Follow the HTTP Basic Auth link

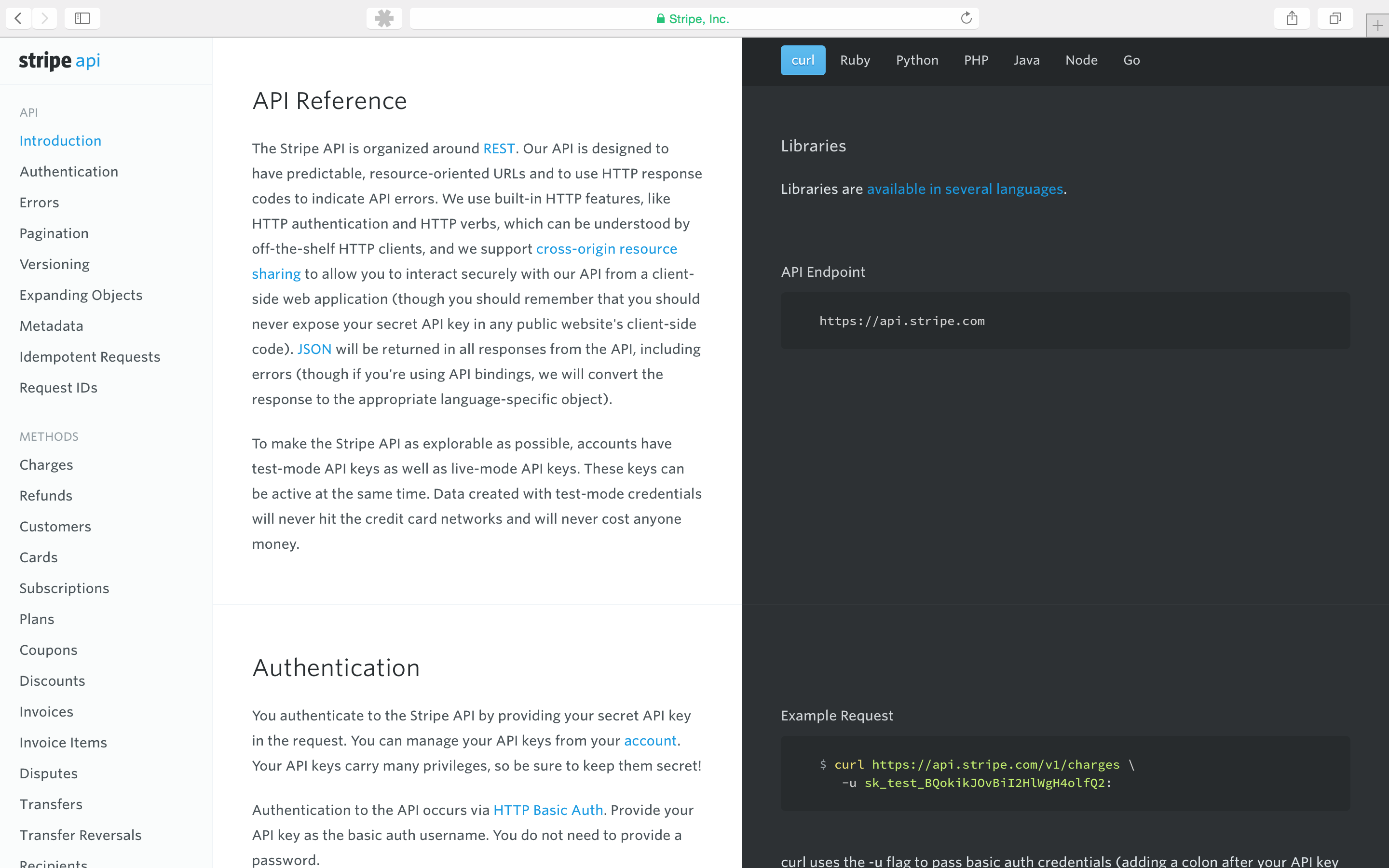click(547, 810)
